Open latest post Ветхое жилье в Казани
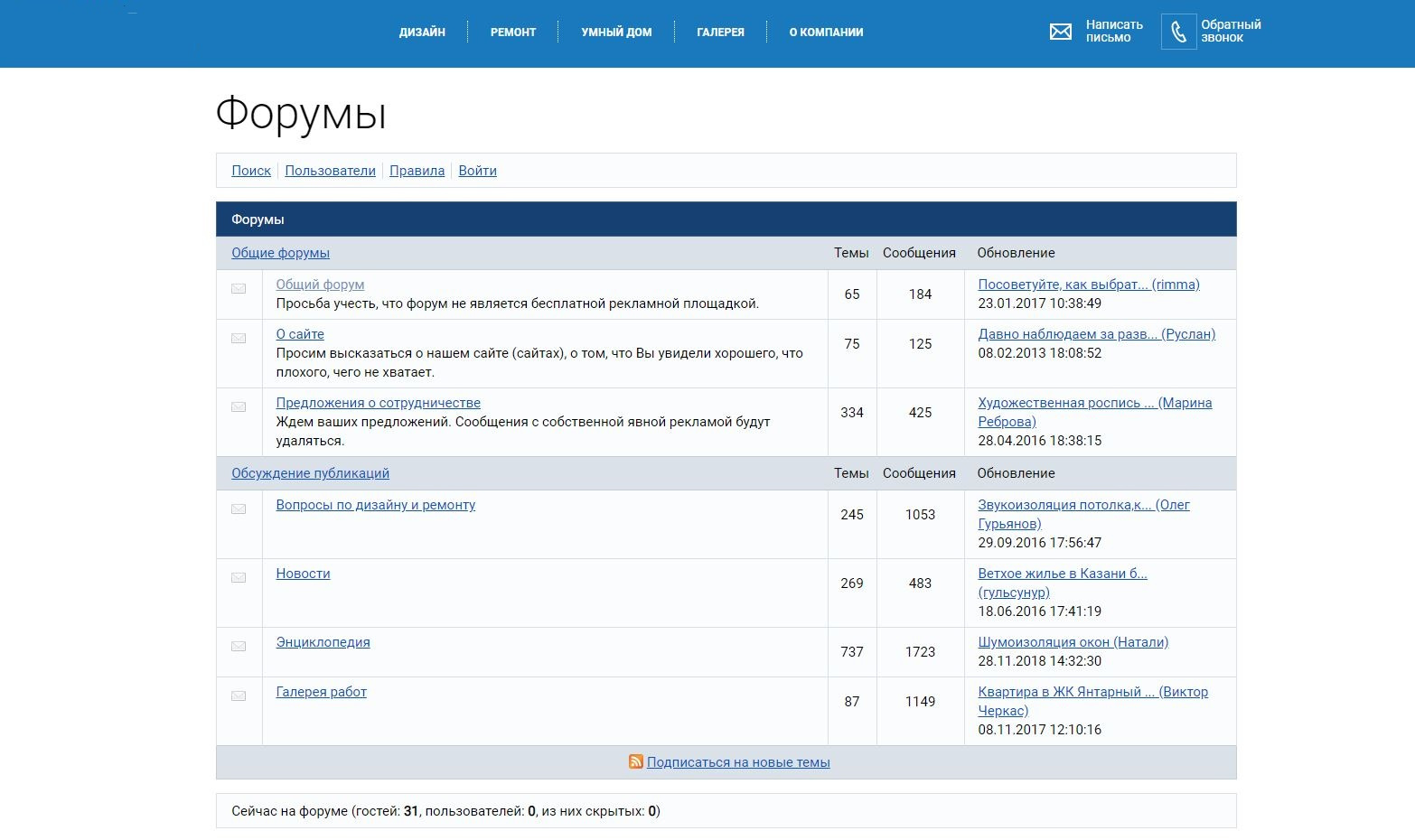This screenshot has height=840, width=1415. pos(1063,583)
